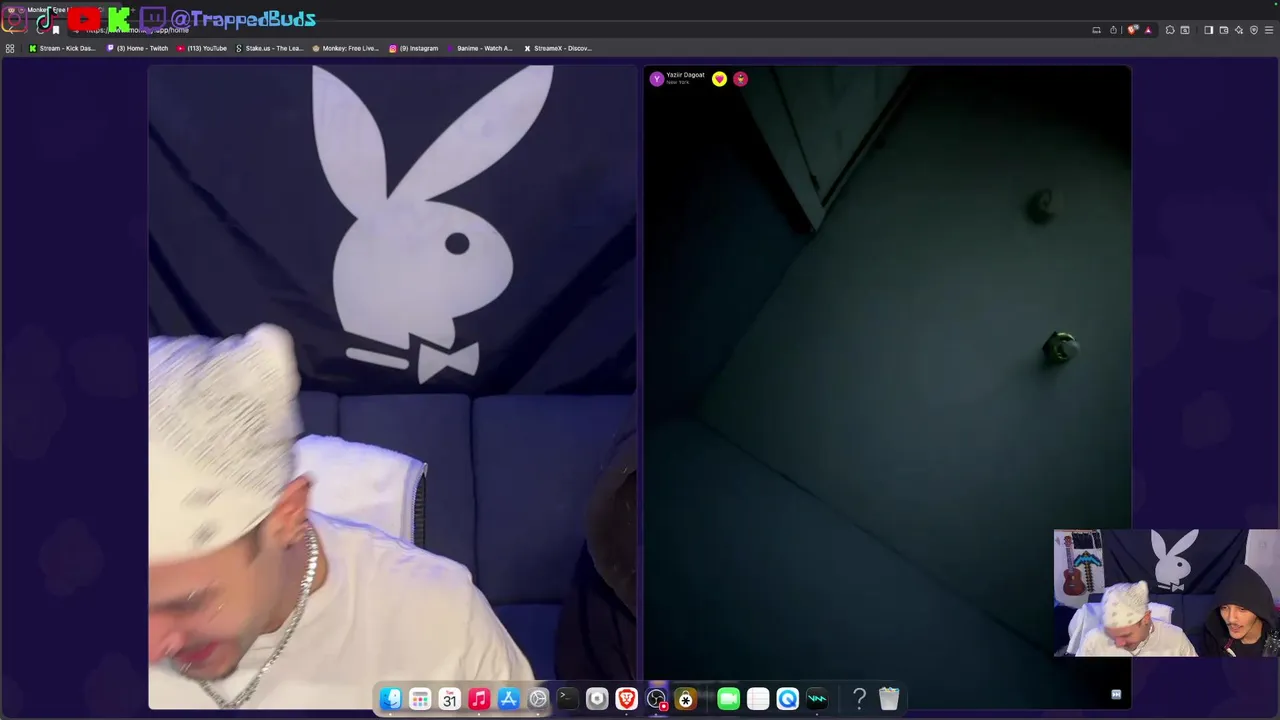Click the Brave Rewards triangle icon

coord(1148,30)
